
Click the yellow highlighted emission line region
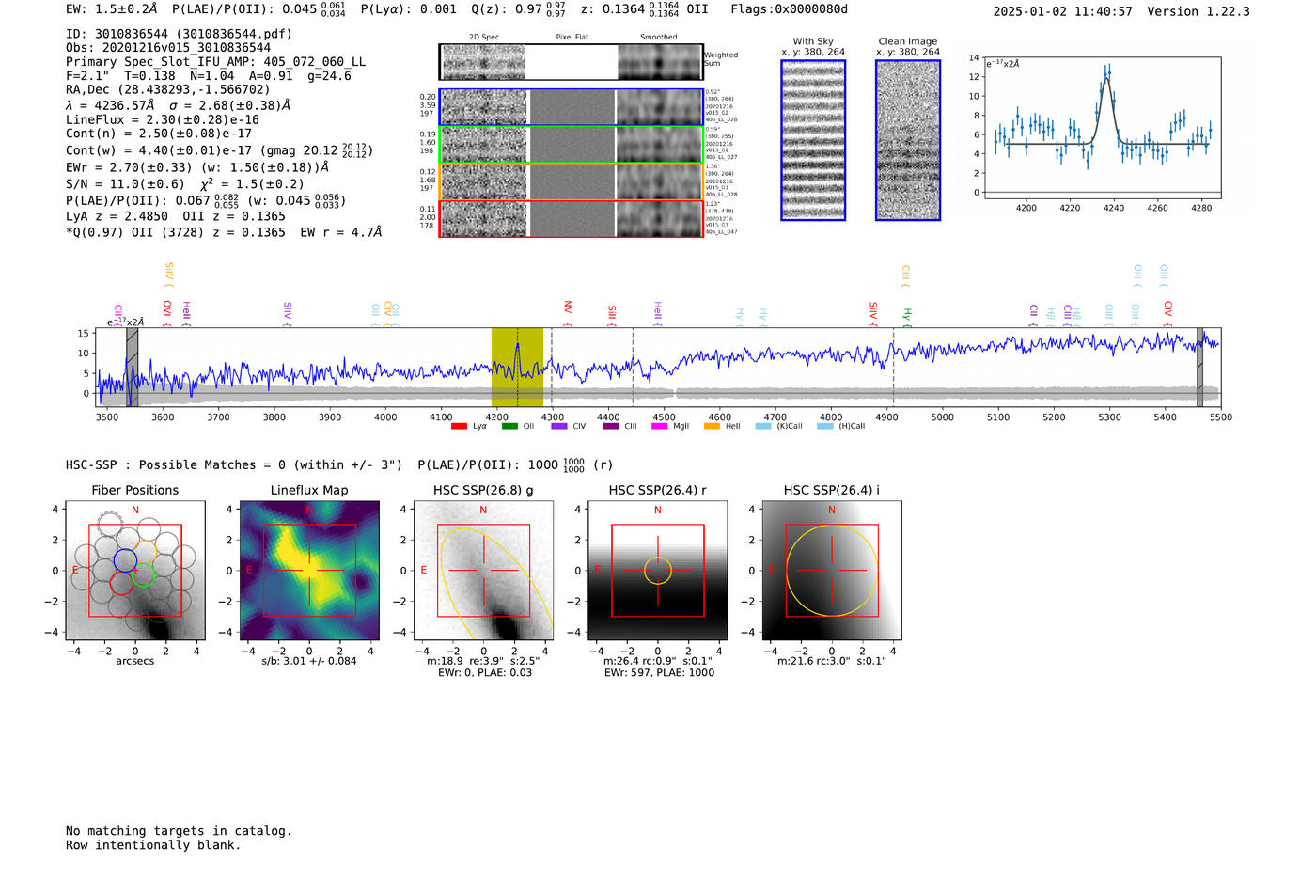[x=517, y=367]
